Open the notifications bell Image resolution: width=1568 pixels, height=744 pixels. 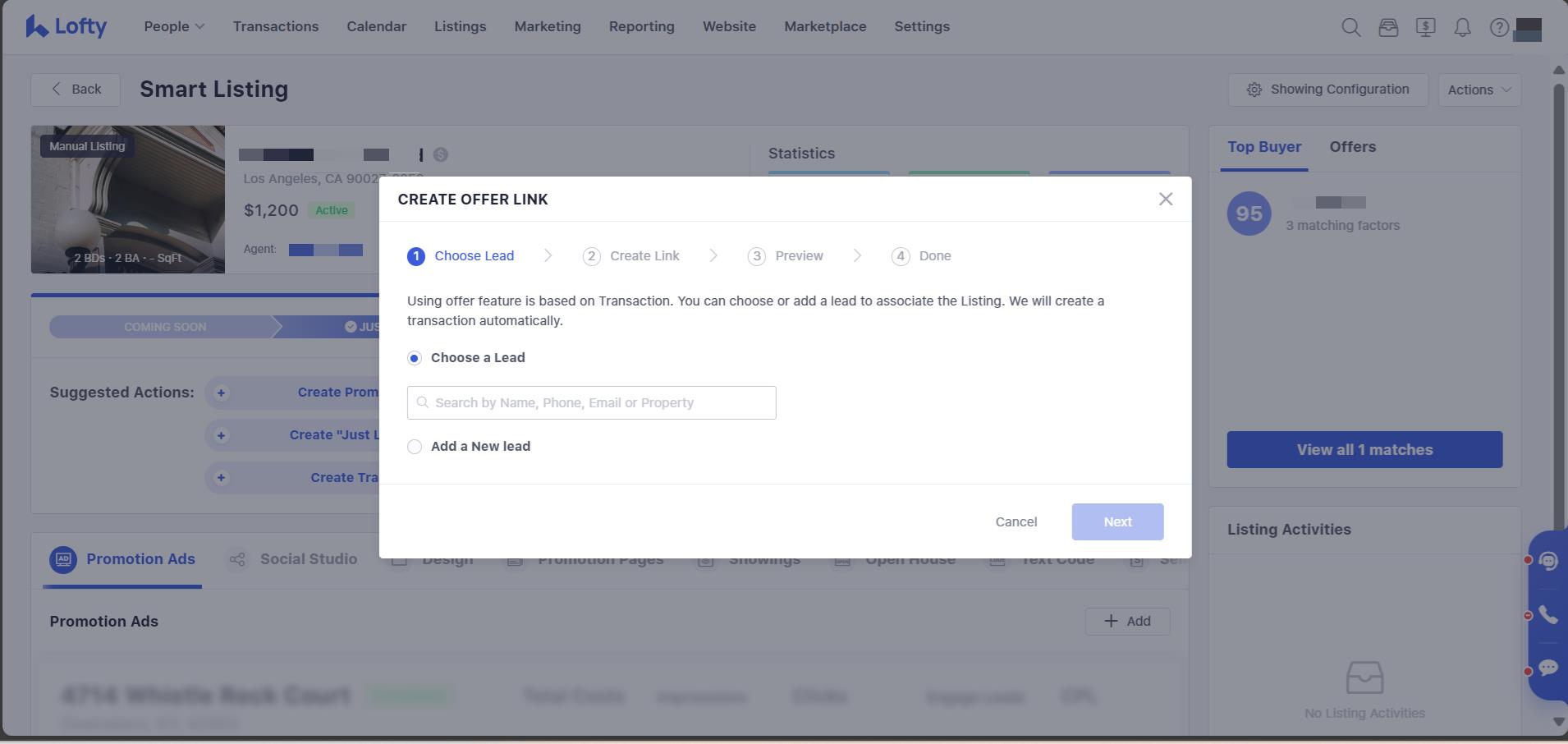coord(1462,27)
